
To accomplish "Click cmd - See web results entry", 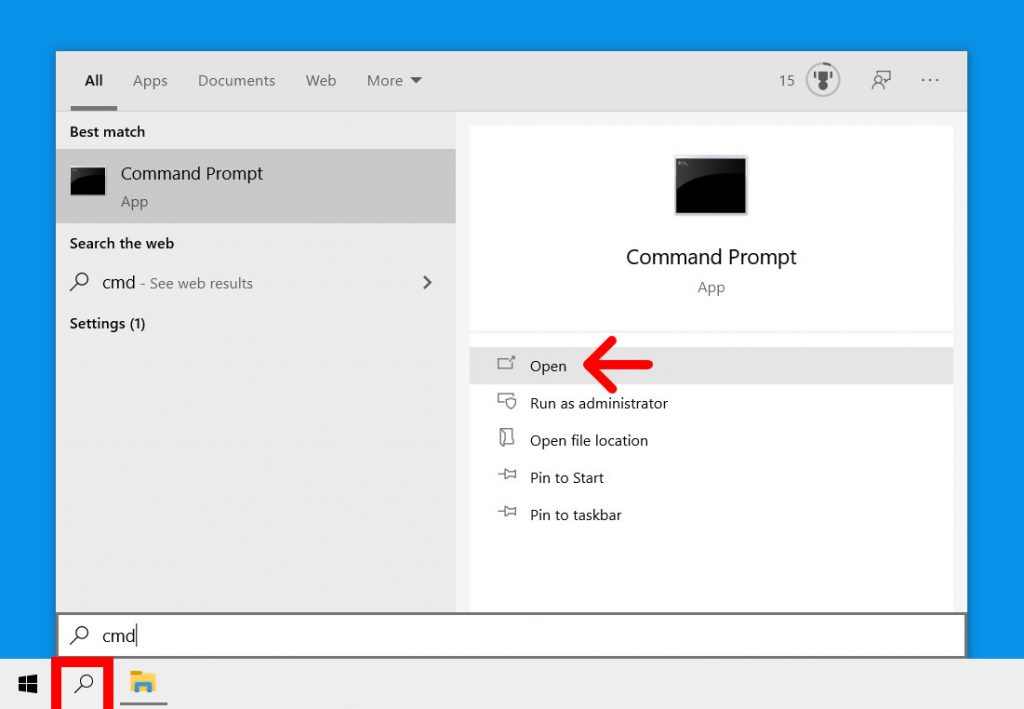I will (255, 283).
